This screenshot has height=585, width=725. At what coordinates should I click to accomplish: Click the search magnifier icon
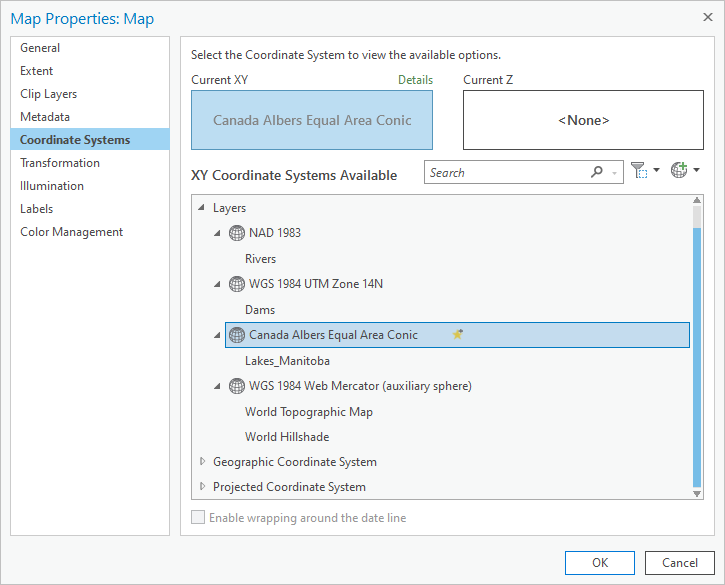pyautogui.click(x=597, y=172)
